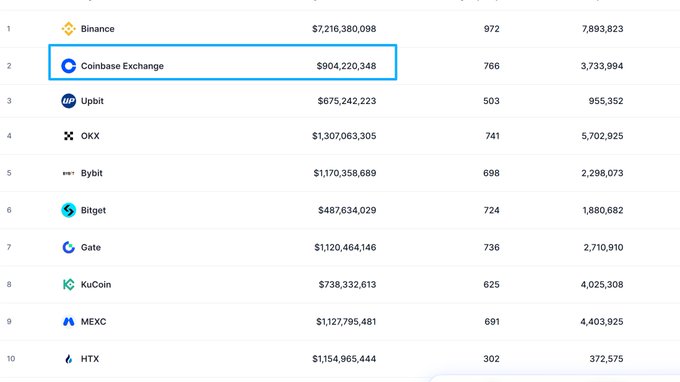Click rank number 10 beside HTX
Image resolution: width=680 pixels, height=382 pixels.
(x=11, y=359)
